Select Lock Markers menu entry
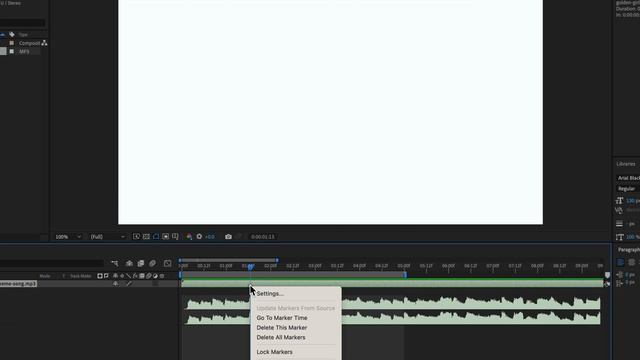 pos(274,352)
